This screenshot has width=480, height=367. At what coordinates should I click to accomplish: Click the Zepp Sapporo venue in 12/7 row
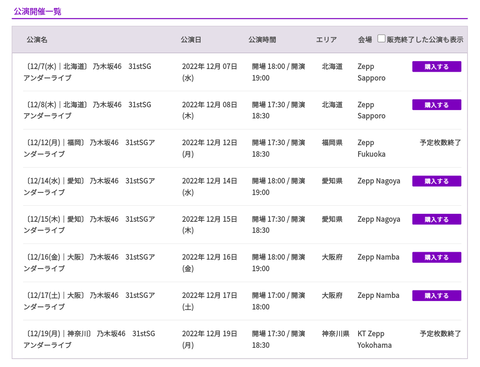(x=371, y=72)
